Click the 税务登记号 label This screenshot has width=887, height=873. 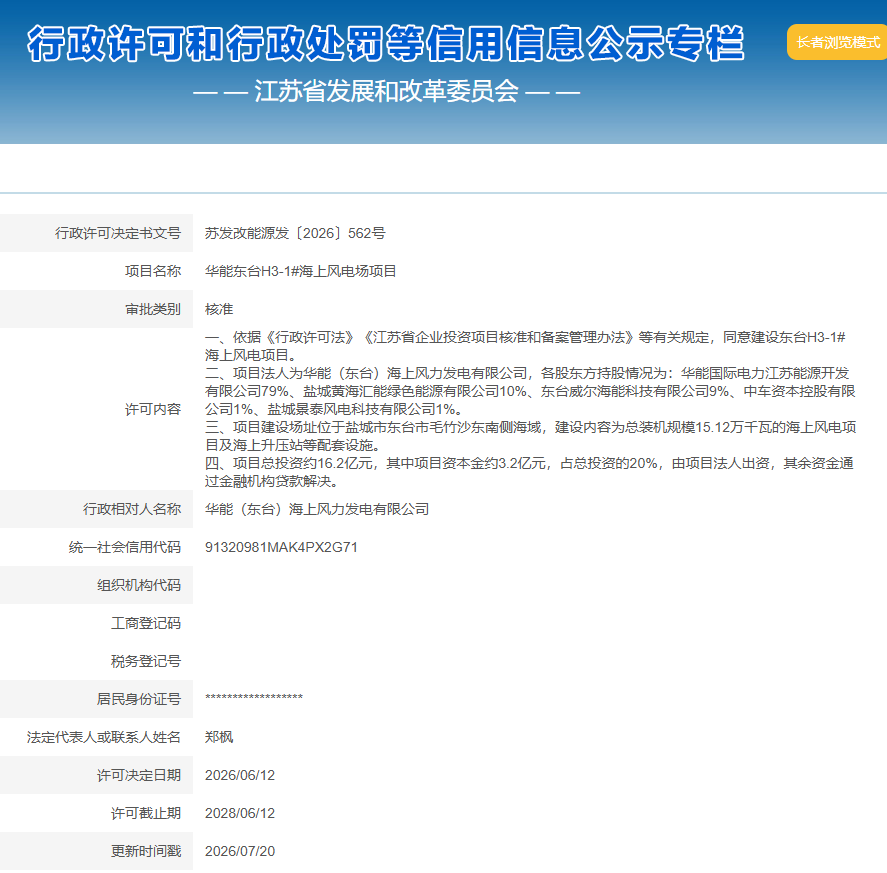click(x=146, y=661)
